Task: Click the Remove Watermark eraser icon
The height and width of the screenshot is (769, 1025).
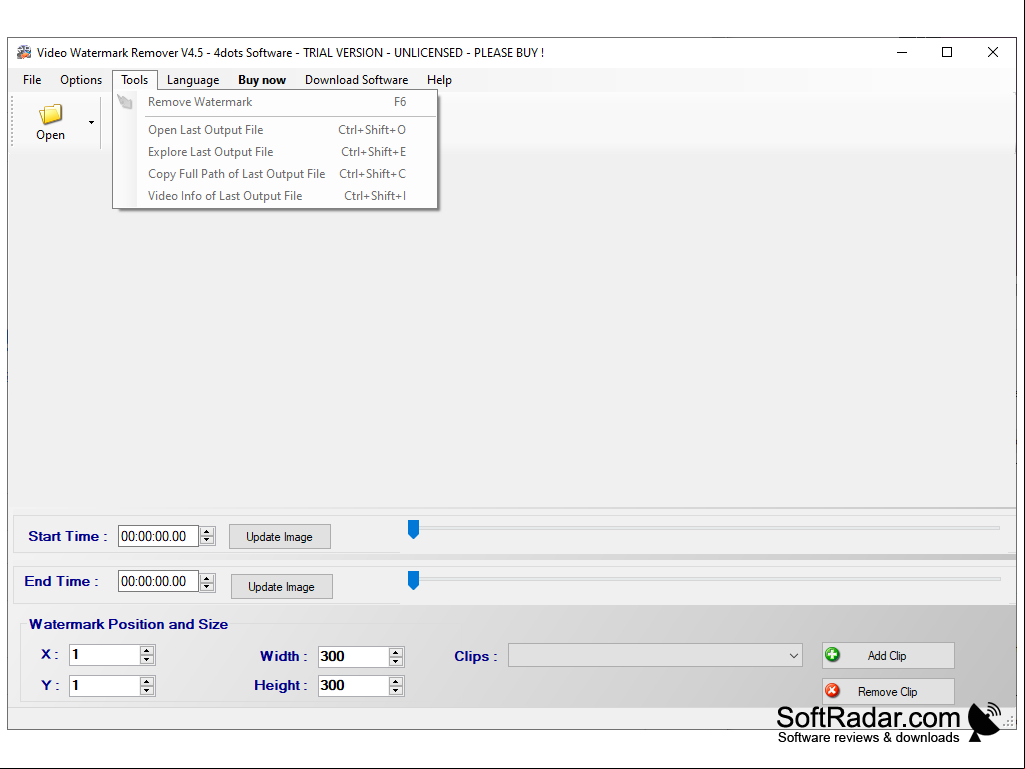Action: point(125,102)
